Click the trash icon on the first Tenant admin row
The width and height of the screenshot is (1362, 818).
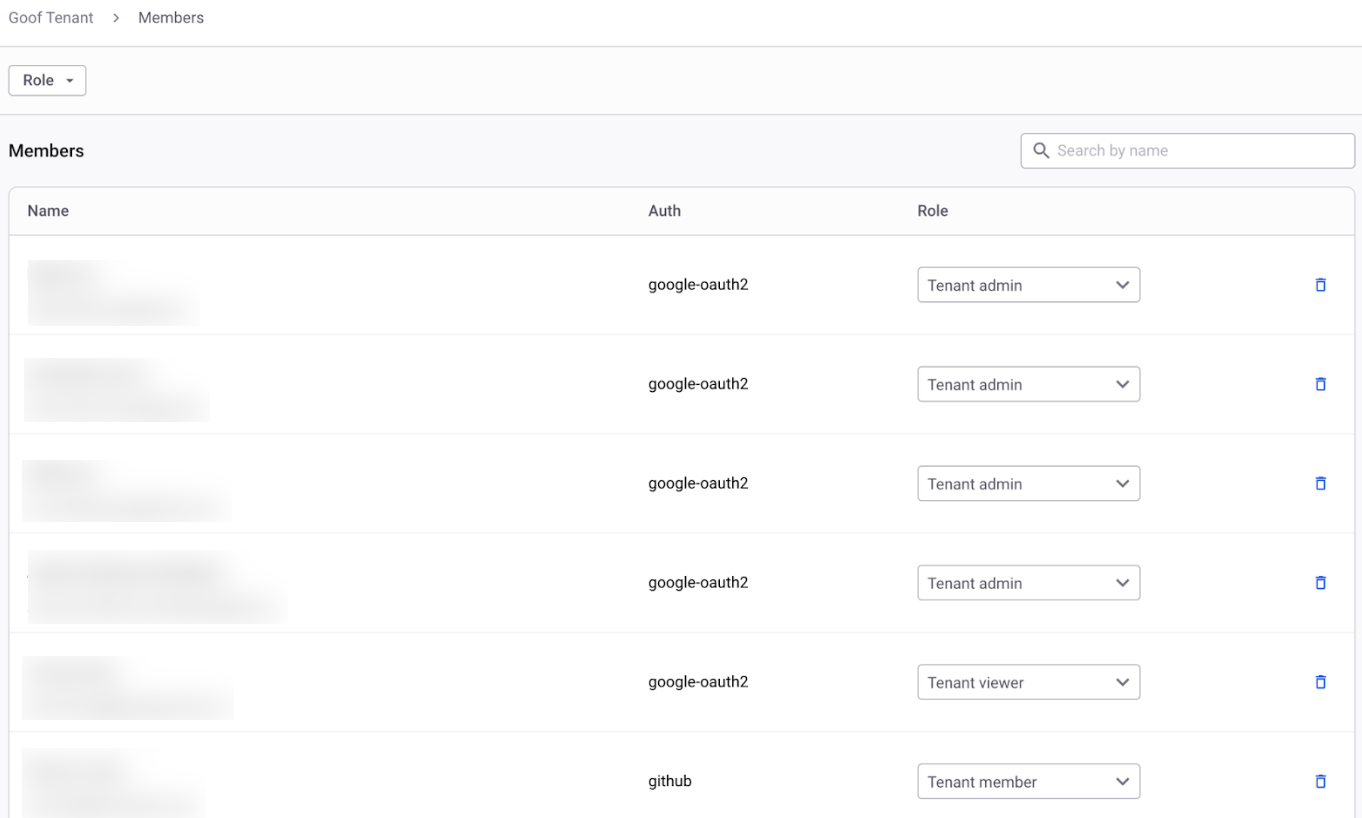pyautogui.click(x=1320, y=285)
